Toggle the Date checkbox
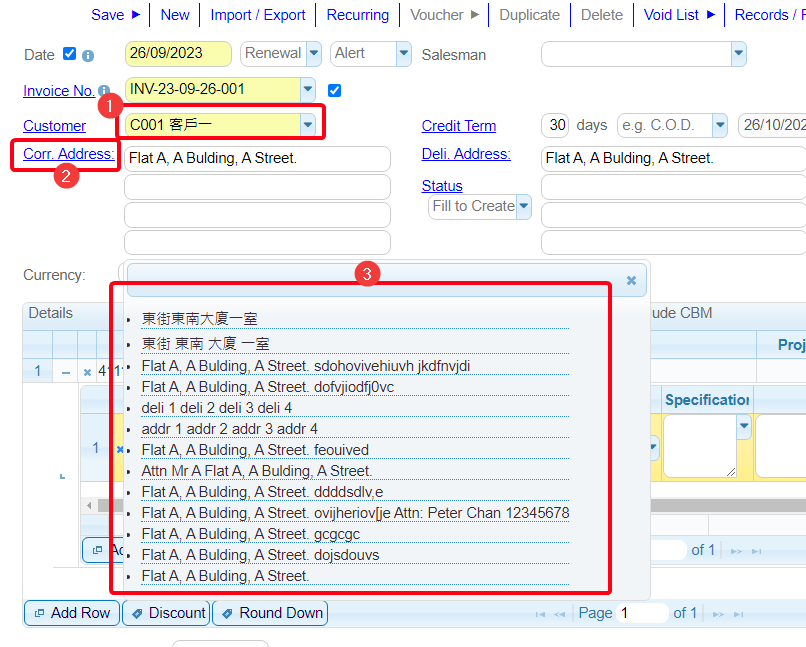 click(69, 54)
